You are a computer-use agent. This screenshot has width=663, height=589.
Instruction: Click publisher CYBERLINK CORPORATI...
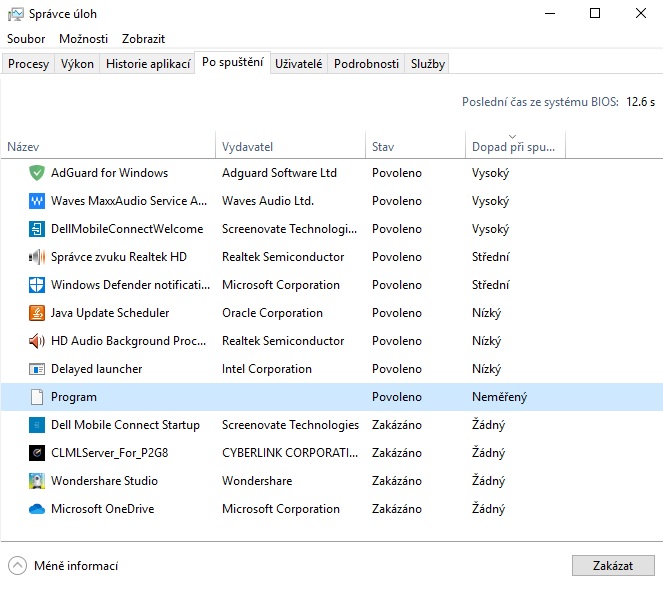point(290,453)
